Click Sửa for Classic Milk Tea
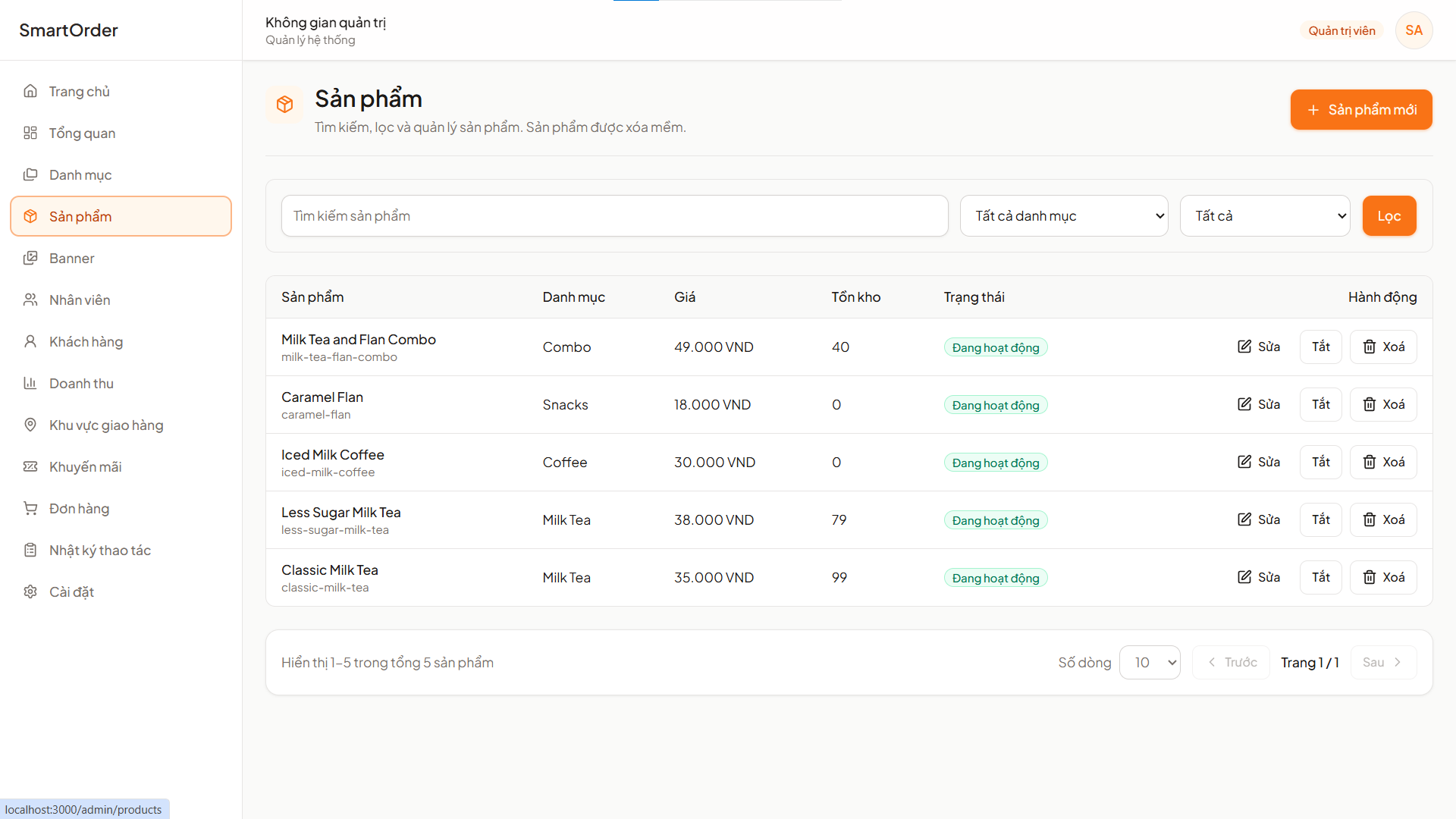The height and width of the screenshot is (819, 1456). coord(1259,577)
